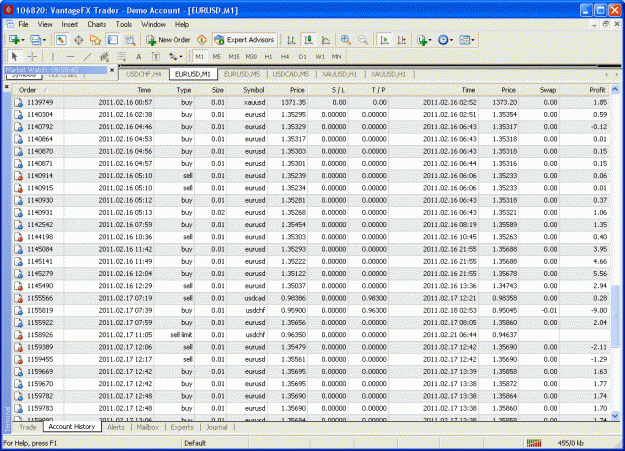This screenshot has width=625, height=451.
Task: Select the Text Label 'T' tool
Action: coord(156,57)
